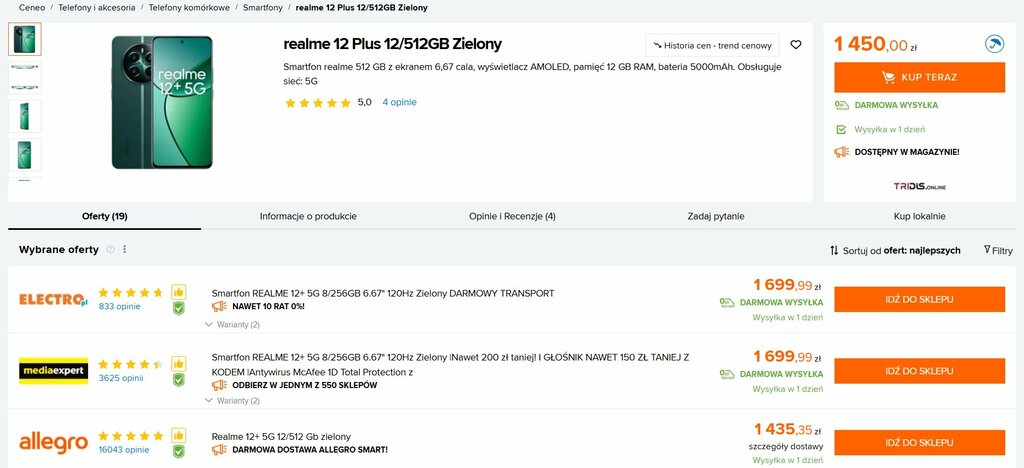1024x468 pixels.
Task: Click the mediaexpert shop logo
Action: [53, 371]
